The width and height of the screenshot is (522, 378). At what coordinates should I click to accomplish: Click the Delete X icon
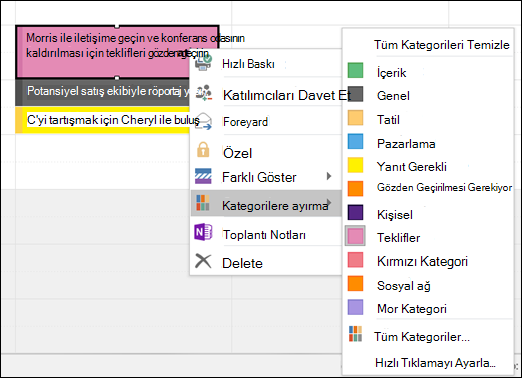[203, 261]
